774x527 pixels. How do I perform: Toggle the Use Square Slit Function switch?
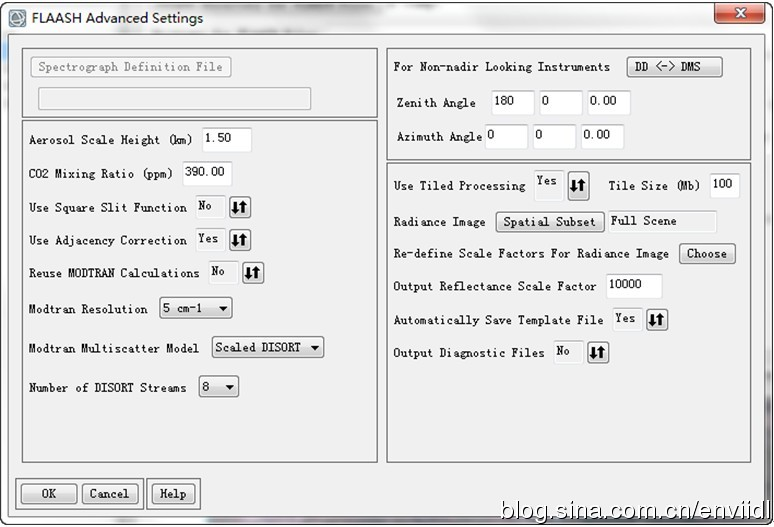[x=240, y=207]
